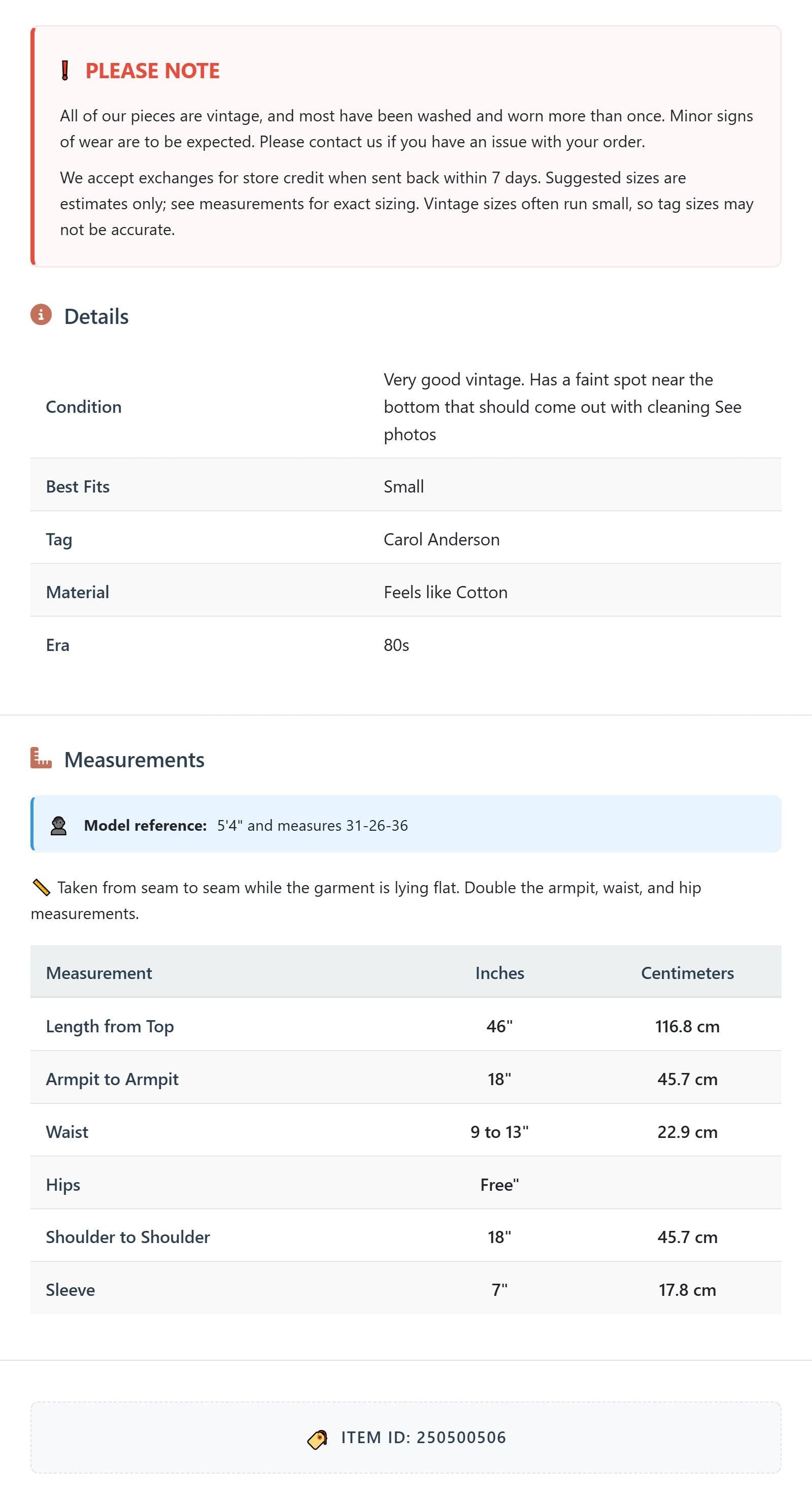This screenshot has height=1500, width=812.
Task: Select the Carol Anderson tag value
Action: click(442, 539)
